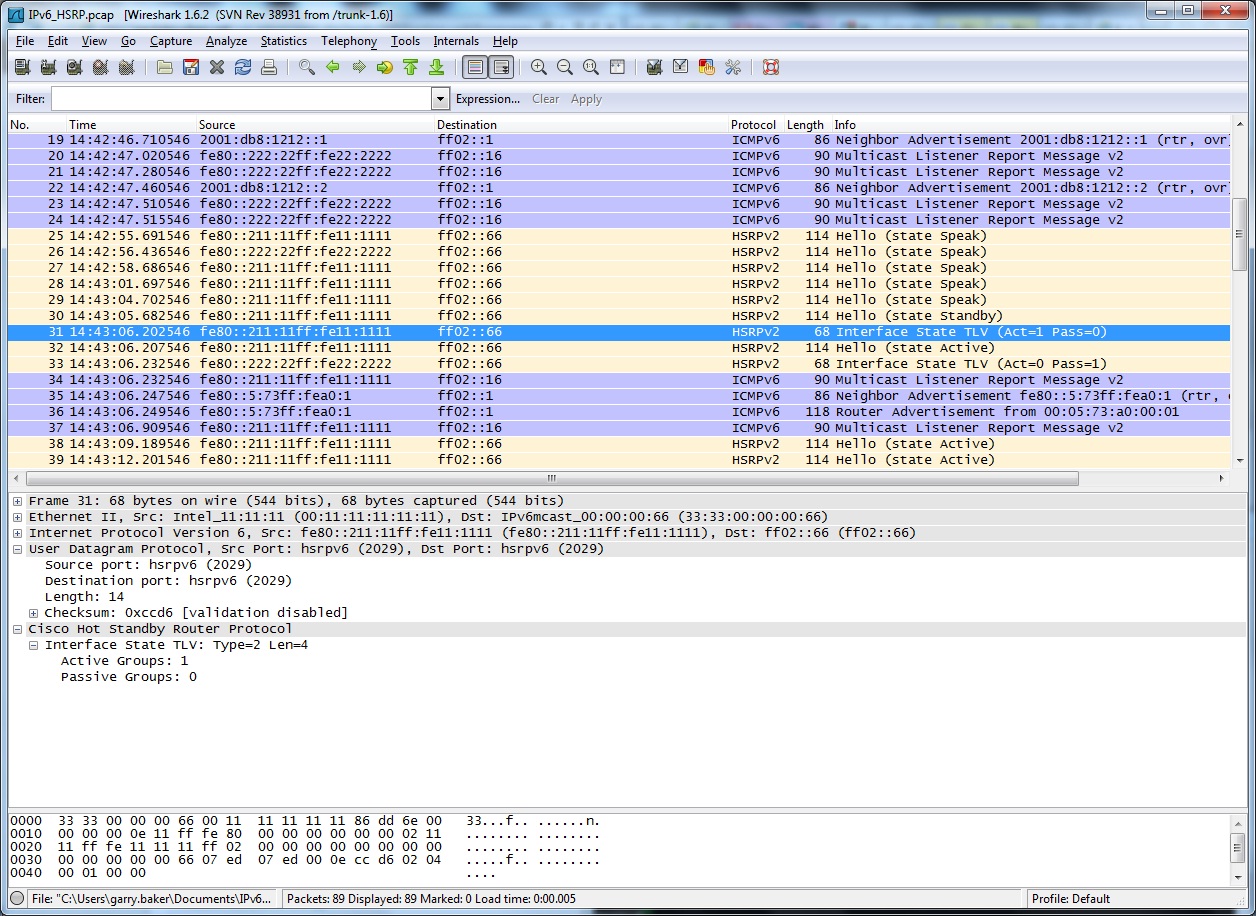Save this capture file icon

click(x=191, y=67)
